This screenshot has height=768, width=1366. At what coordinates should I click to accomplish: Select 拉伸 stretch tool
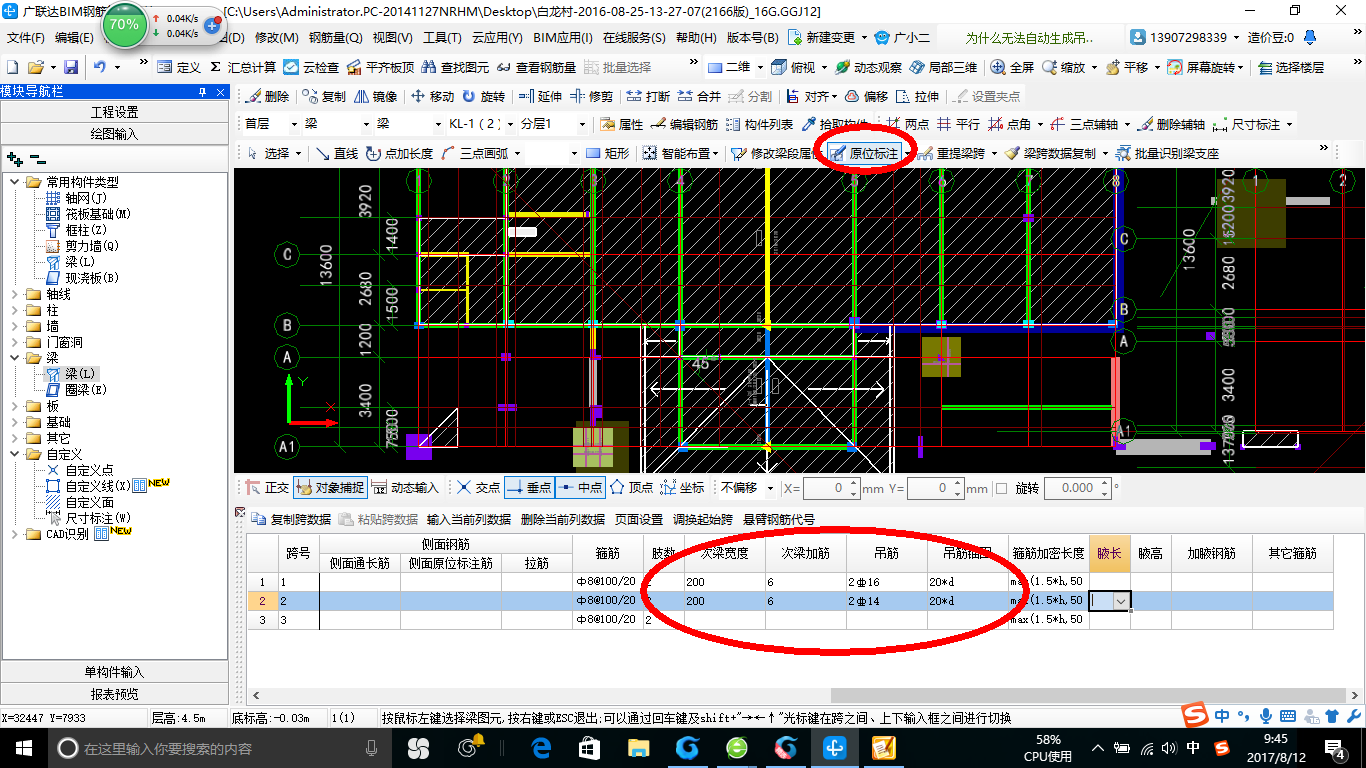pyautogui.click(x=918, y=96)
